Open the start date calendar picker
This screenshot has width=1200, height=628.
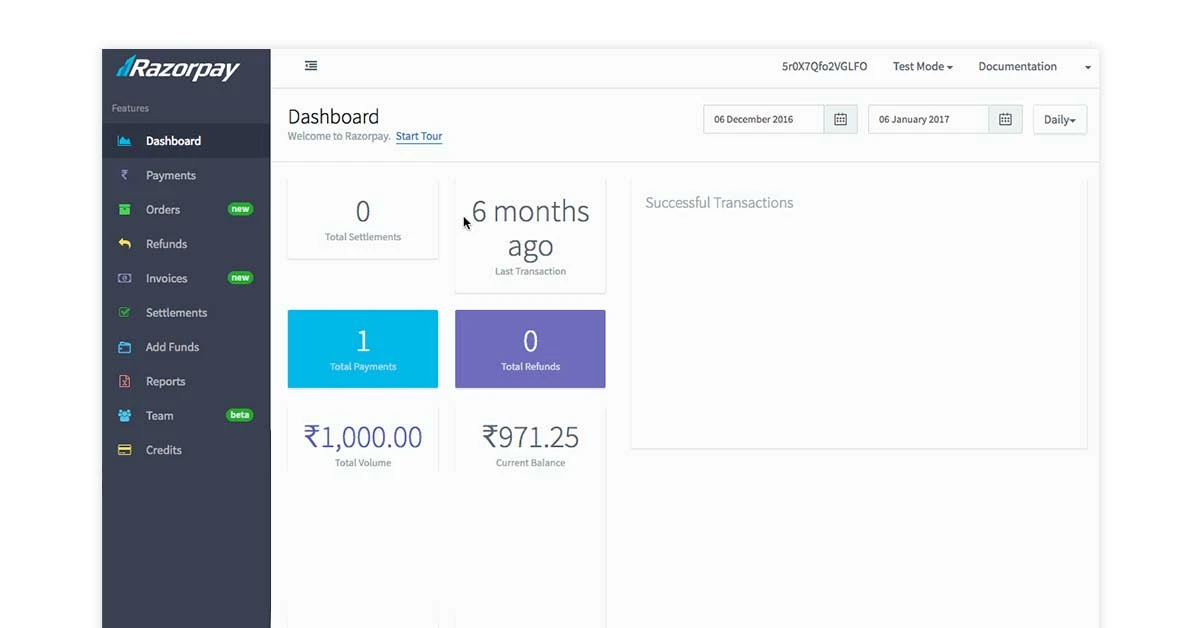coord(841,118)
